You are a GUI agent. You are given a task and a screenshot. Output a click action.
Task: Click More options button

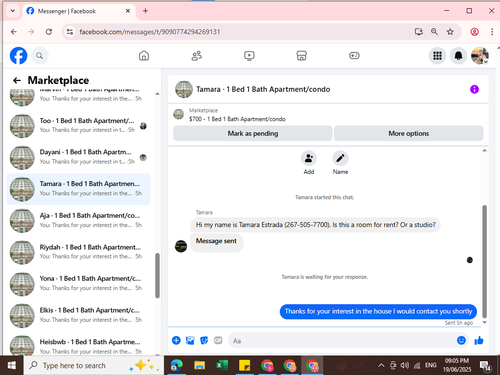(409, 133)
